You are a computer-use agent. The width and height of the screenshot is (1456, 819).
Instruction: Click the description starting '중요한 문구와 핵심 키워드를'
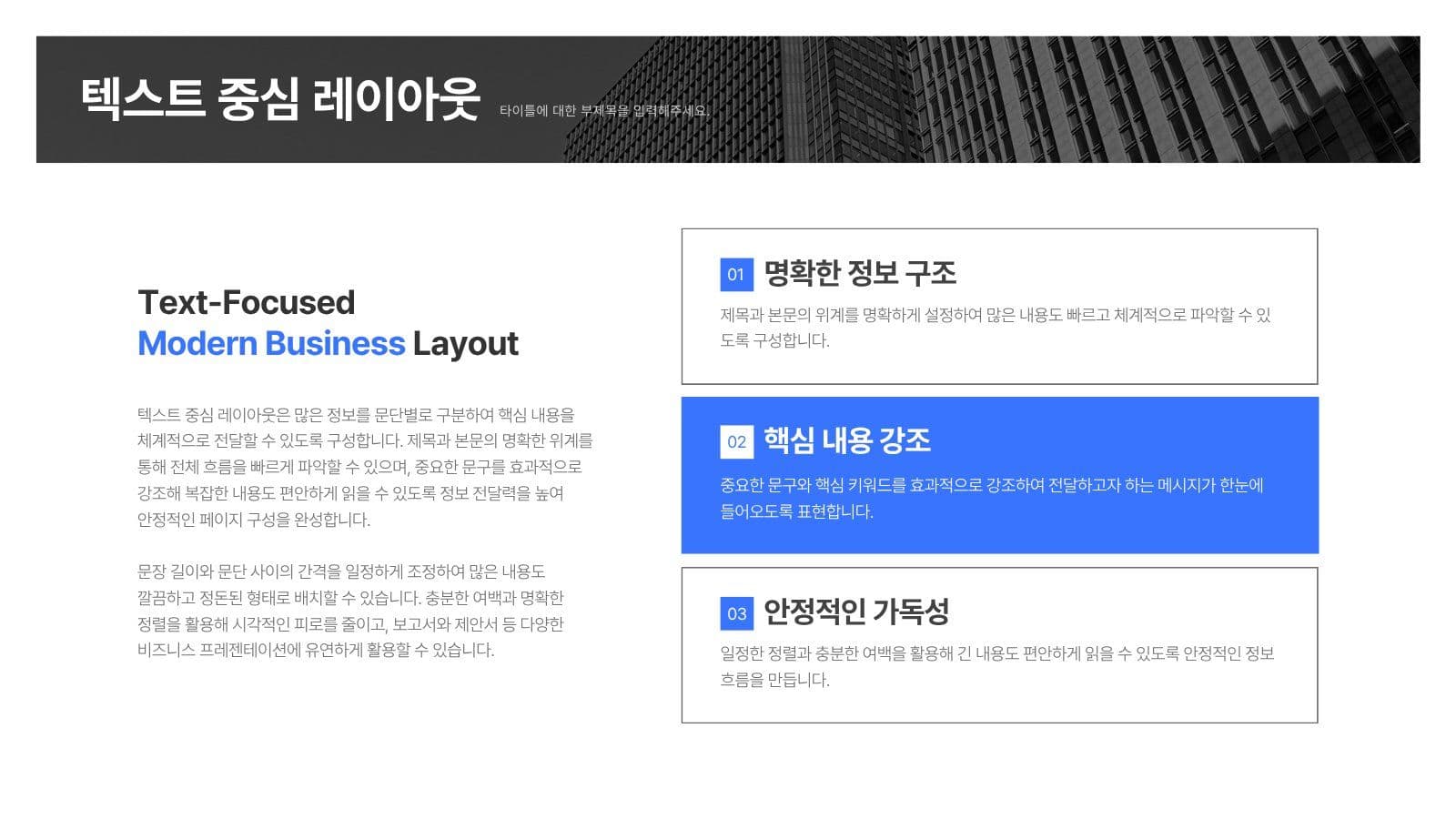992,498
